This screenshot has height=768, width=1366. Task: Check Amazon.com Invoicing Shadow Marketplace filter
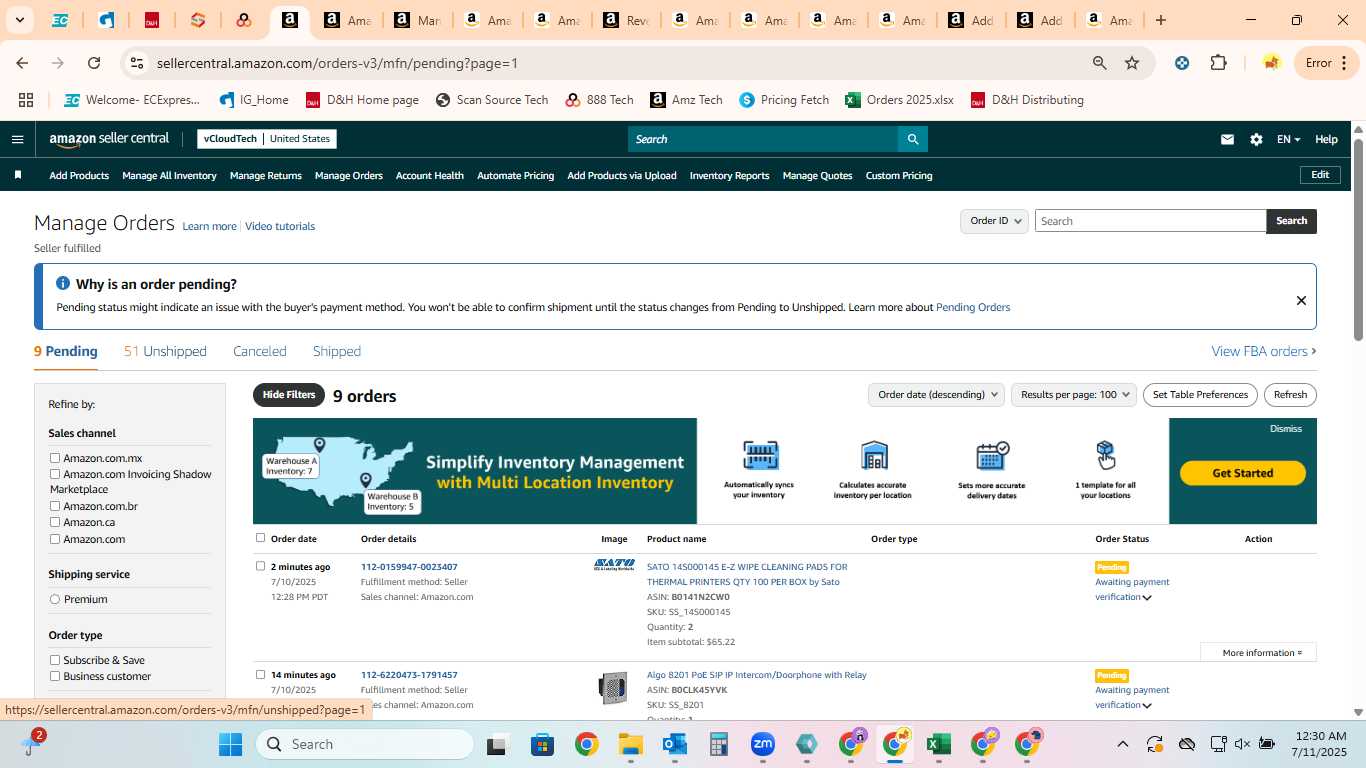pos(55,474)
